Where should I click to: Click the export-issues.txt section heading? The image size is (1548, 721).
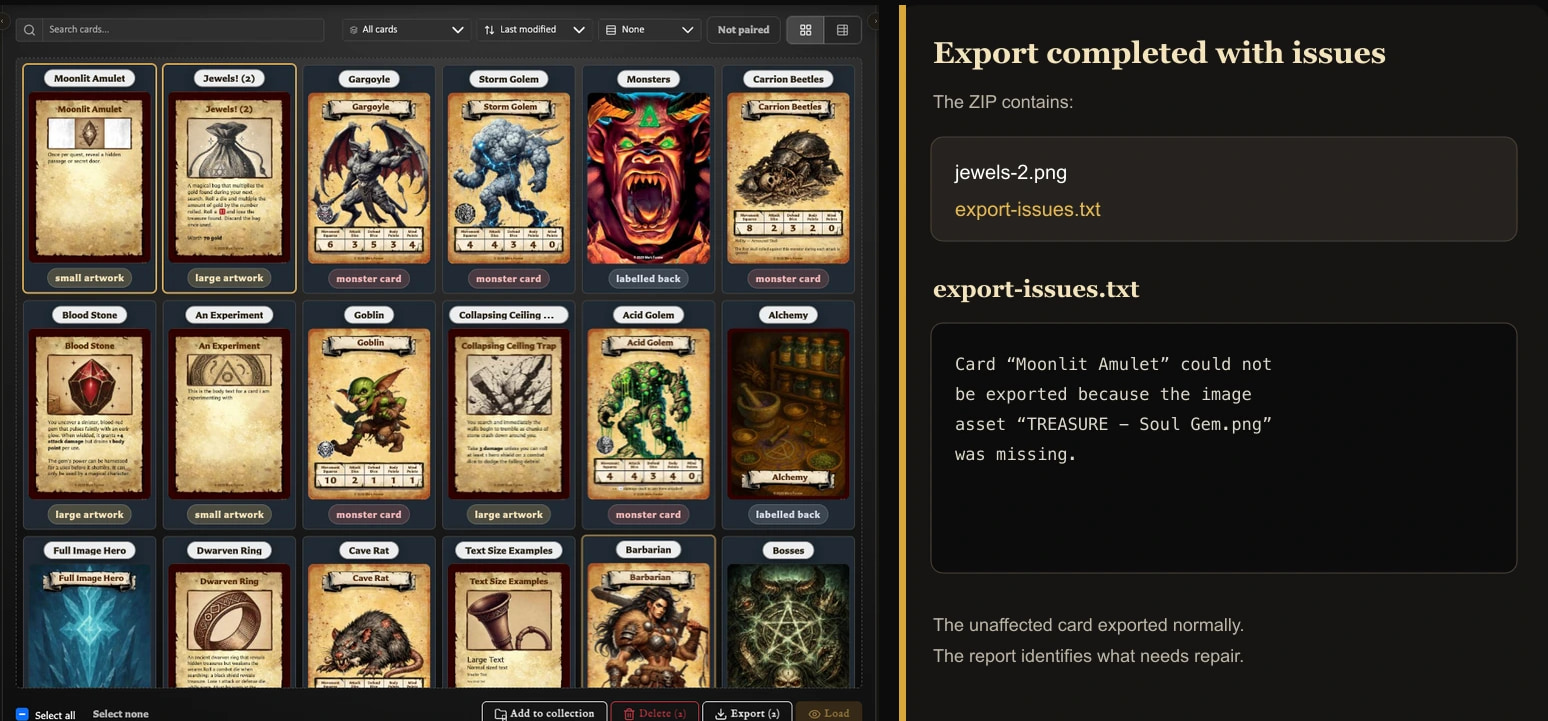[x=1036, y=289]
